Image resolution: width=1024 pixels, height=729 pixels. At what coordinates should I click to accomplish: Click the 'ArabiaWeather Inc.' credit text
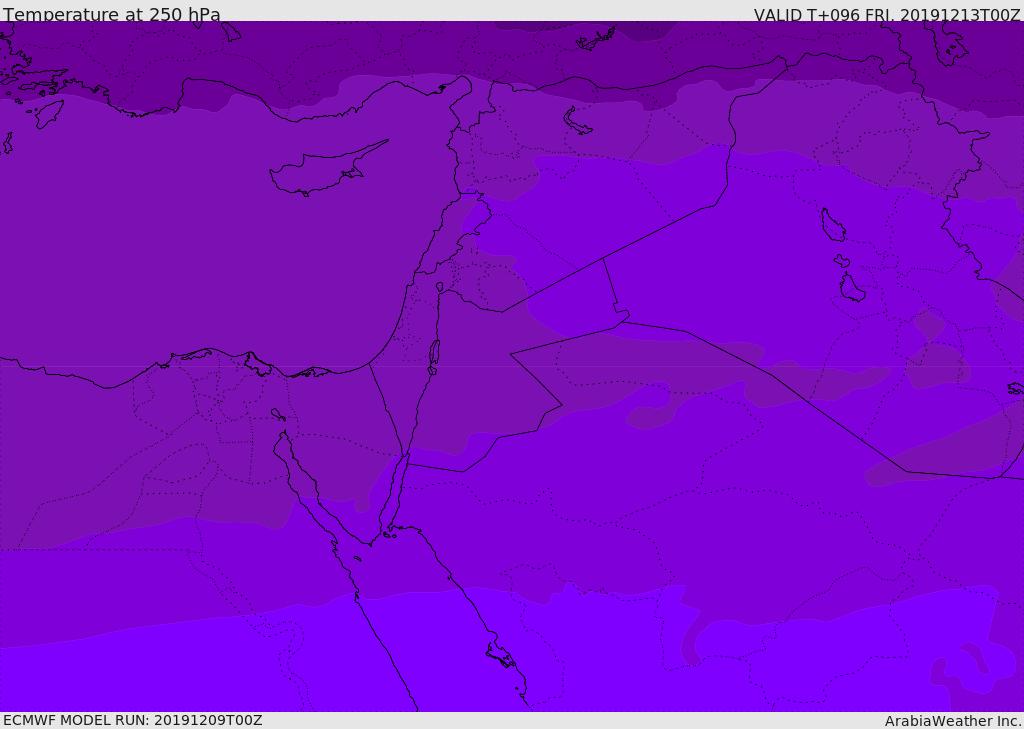[x=953, y=721]
